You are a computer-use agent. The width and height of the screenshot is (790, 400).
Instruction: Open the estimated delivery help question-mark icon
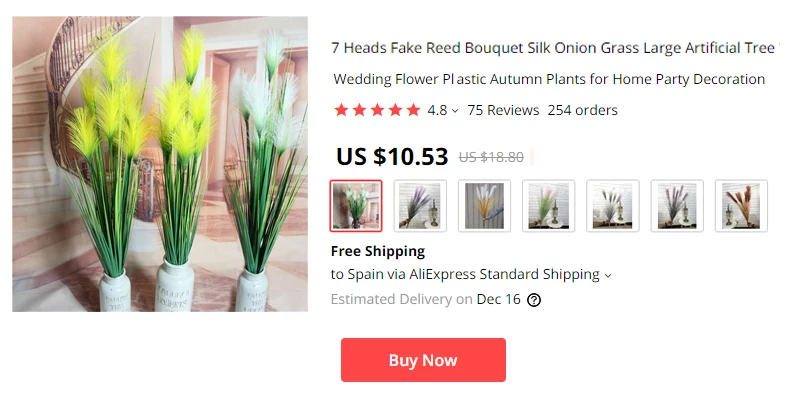534,300
